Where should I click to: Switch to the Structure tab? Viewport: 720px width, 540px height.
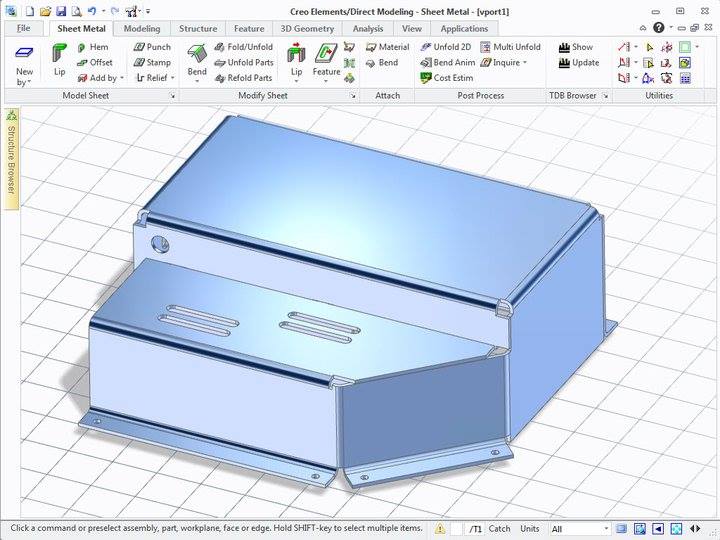tap(198, 28)
